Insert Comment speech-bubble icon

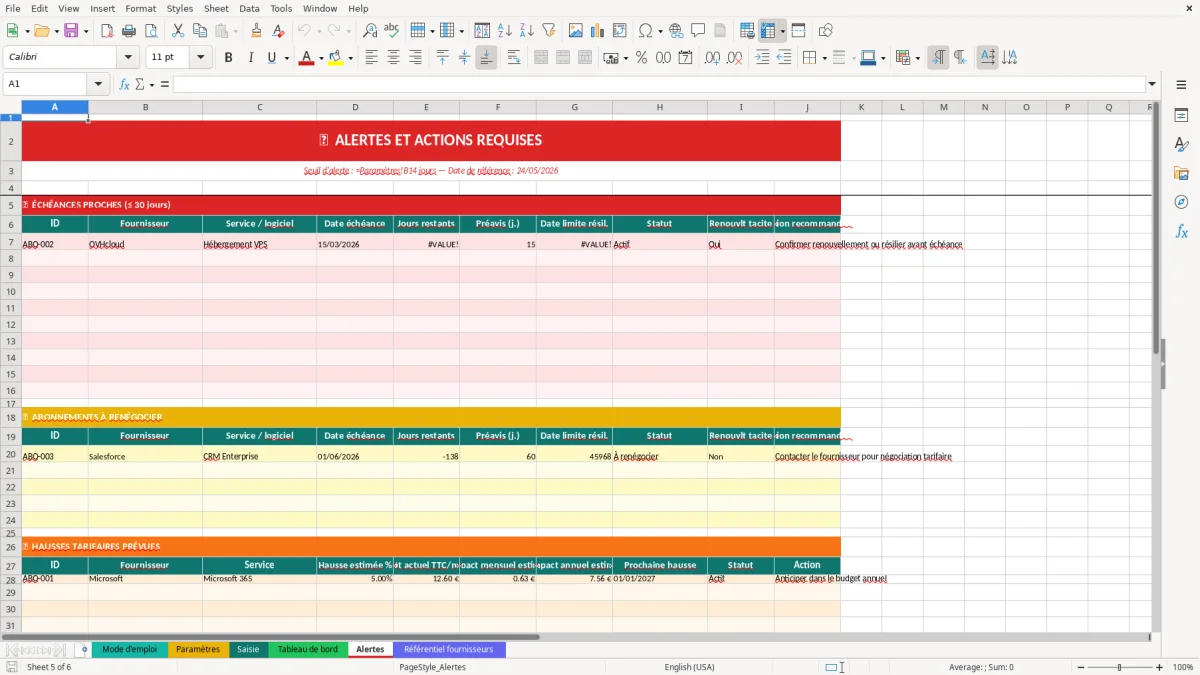698,31
